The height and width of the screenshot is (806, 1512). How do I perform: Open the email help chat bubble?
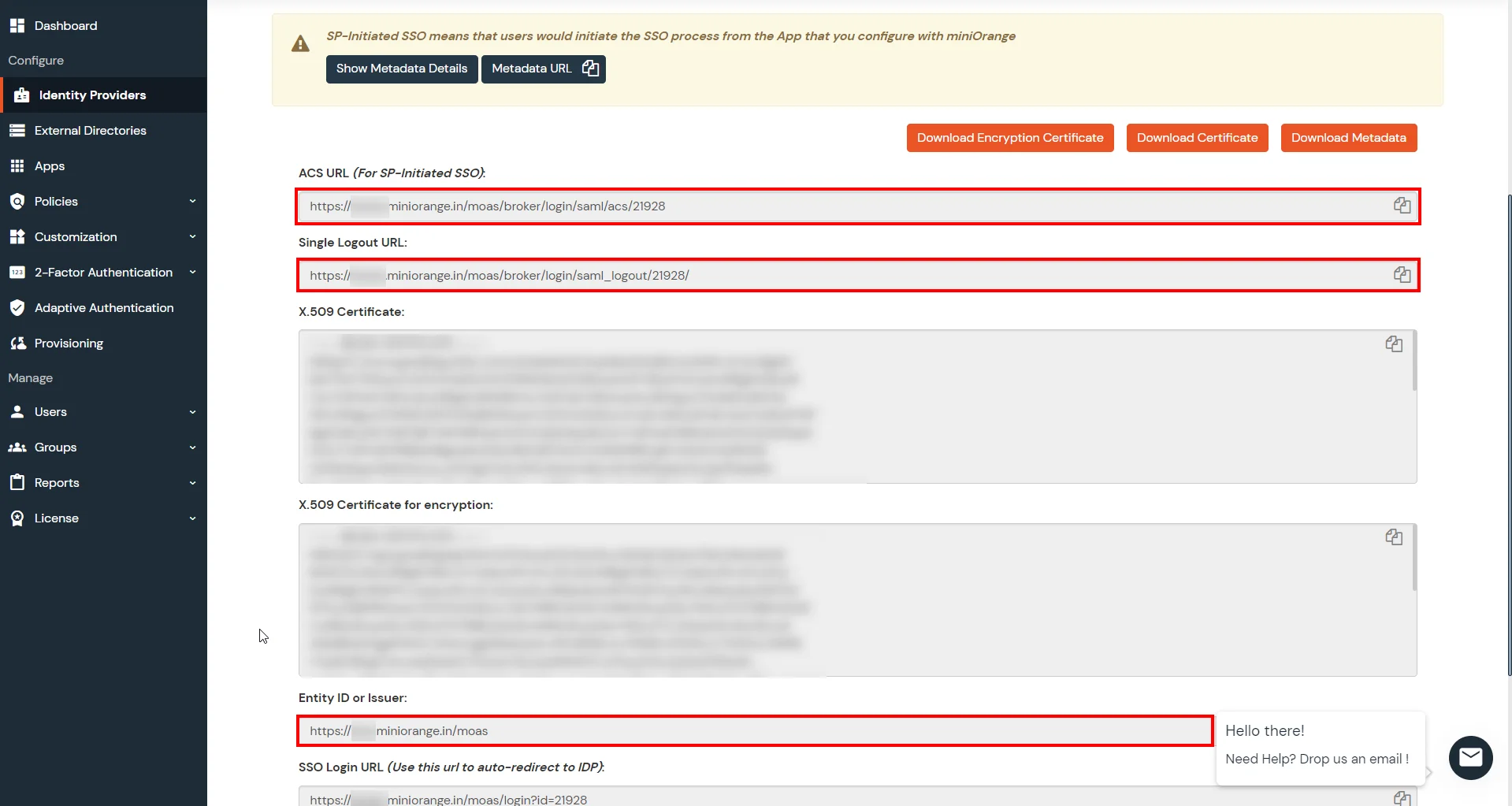point(1470,758)
